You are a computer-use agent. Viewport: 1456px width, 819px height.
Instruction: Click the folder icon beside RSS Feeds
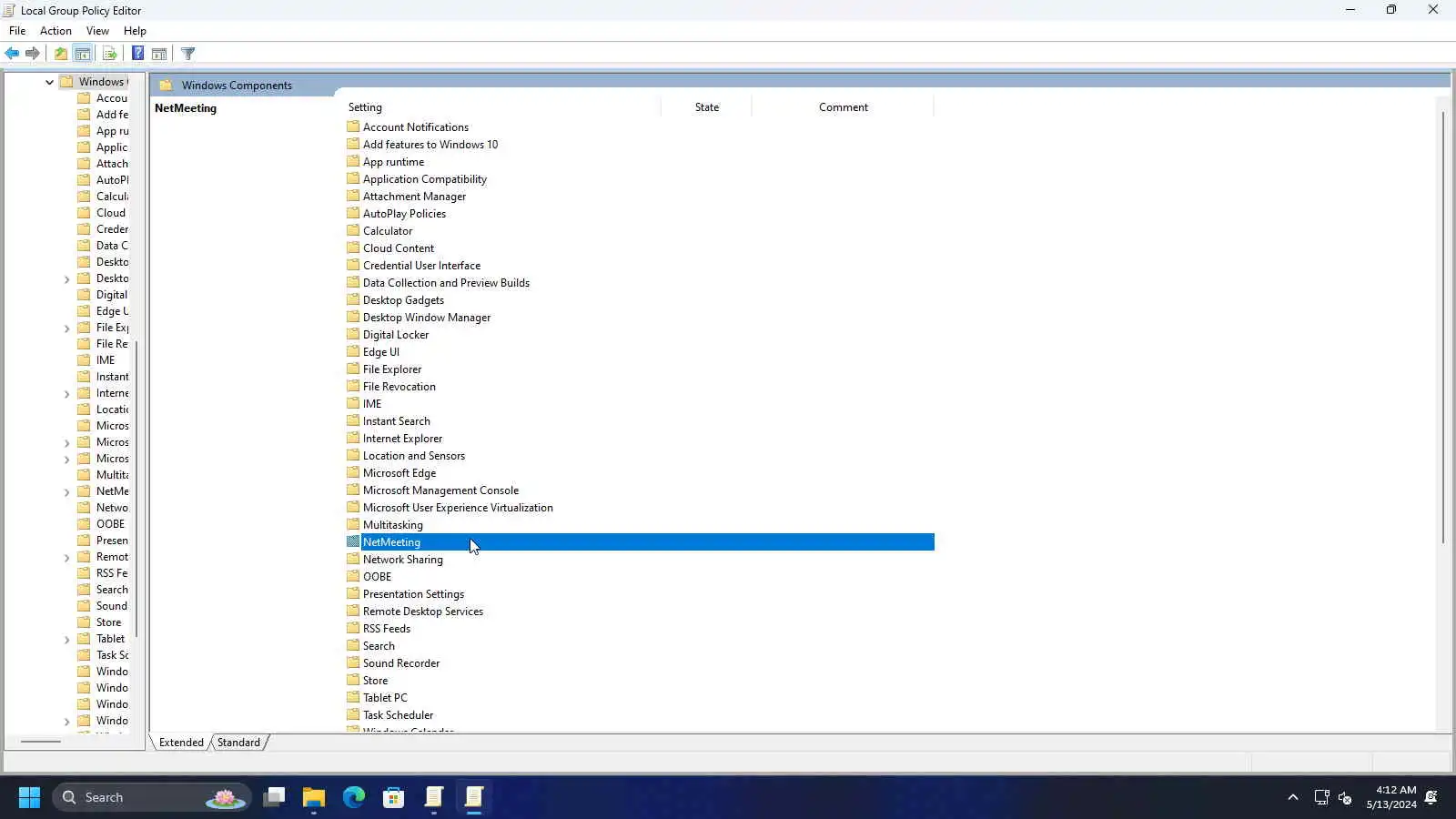point(353,628)
